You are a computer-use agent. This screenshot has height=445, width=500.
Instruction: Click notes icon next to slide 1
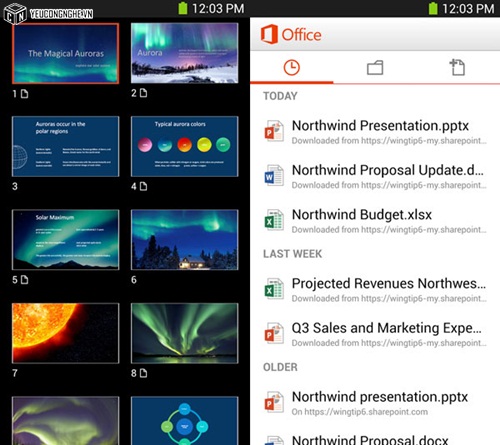(25, 94)
